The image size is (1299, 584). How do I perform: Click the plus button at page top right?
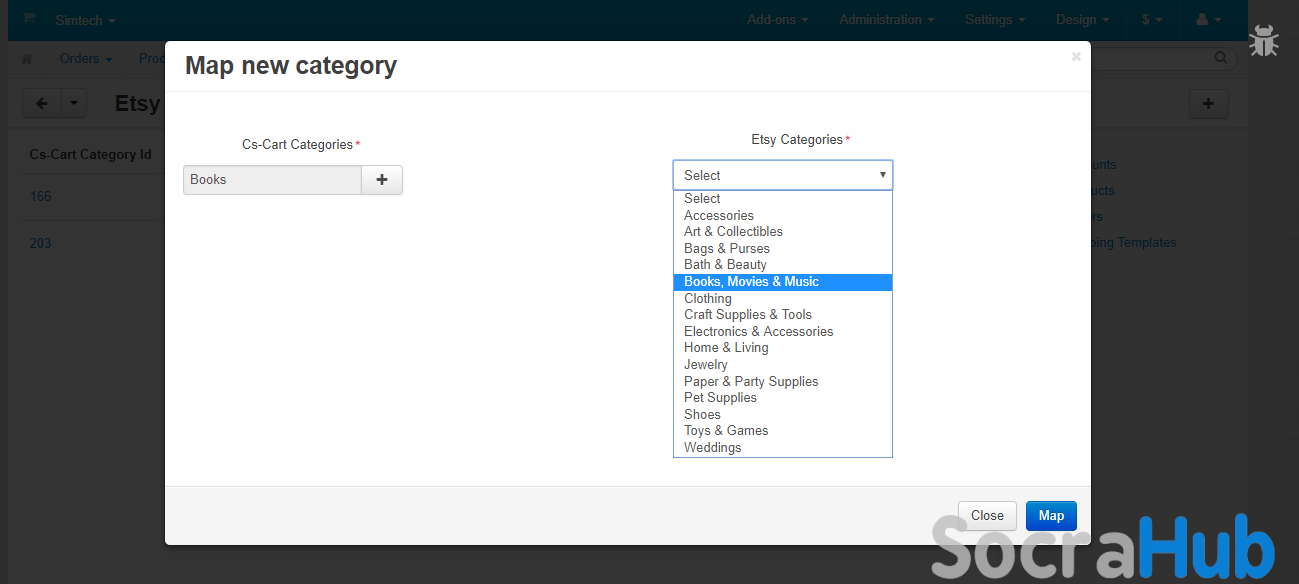[x=1208, y=104]
